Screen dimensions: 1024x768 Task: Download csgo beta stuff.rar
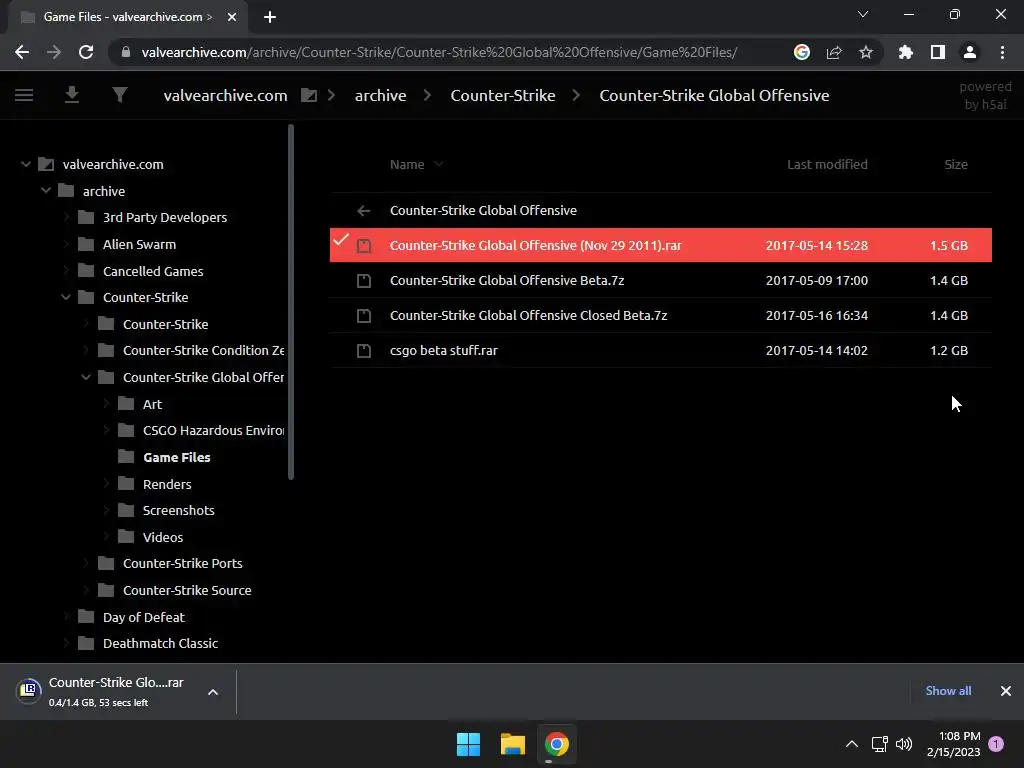point(443,351)
